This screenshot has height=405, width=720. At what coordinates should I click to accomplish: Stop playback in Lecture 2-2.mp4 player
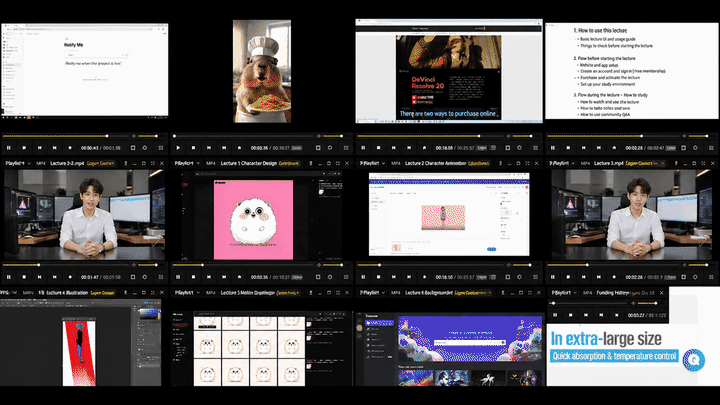point(24,277)
